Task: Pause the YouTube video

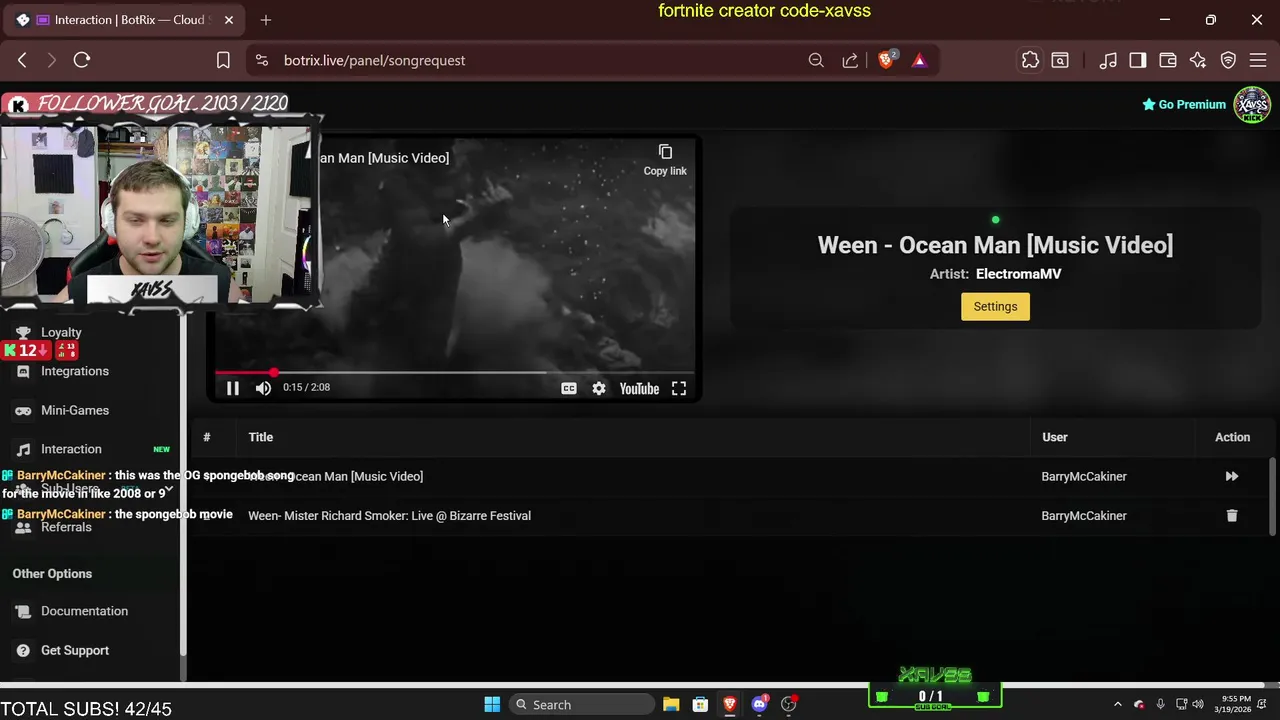Action: [x=232, y=388]
